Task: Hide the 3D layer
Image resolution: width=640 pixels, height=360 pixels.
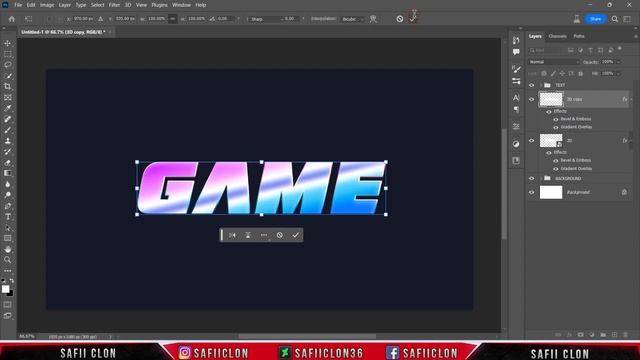Action: point(531,140)
